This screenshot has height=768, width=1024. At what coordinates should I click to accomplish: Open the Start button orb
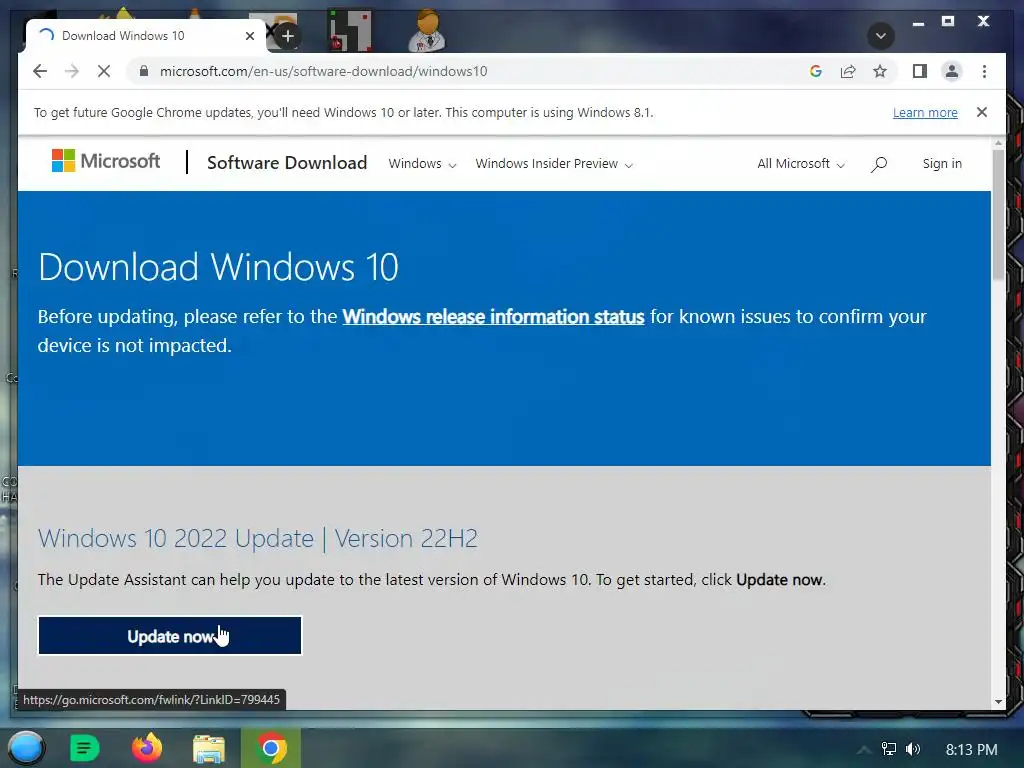point(26,748)
